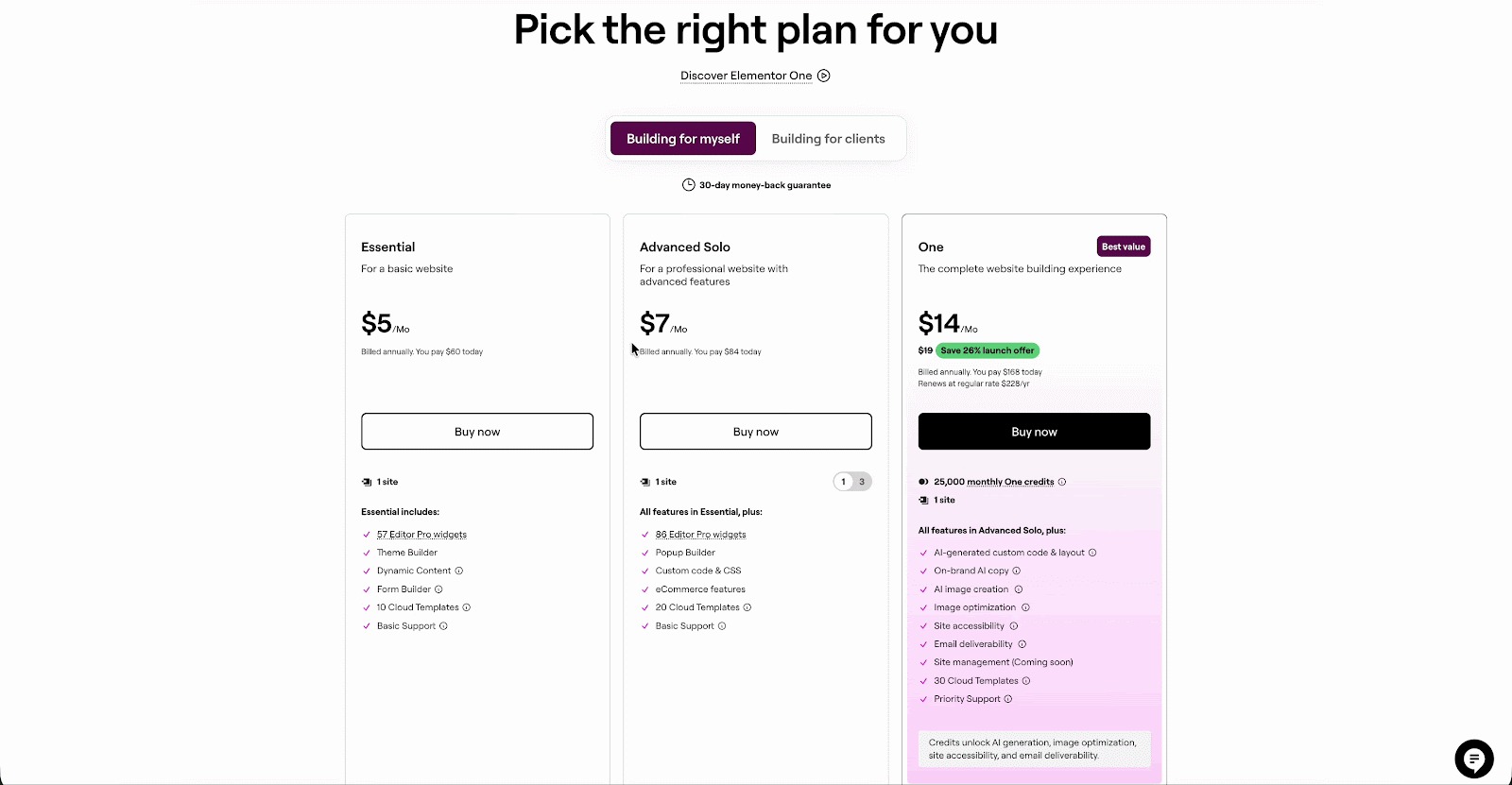Image resolution: width=1512 pixels, height=785 pixels.
Task: Click the play icon next to Discover Elementor One
Action: tap(823, 76)
